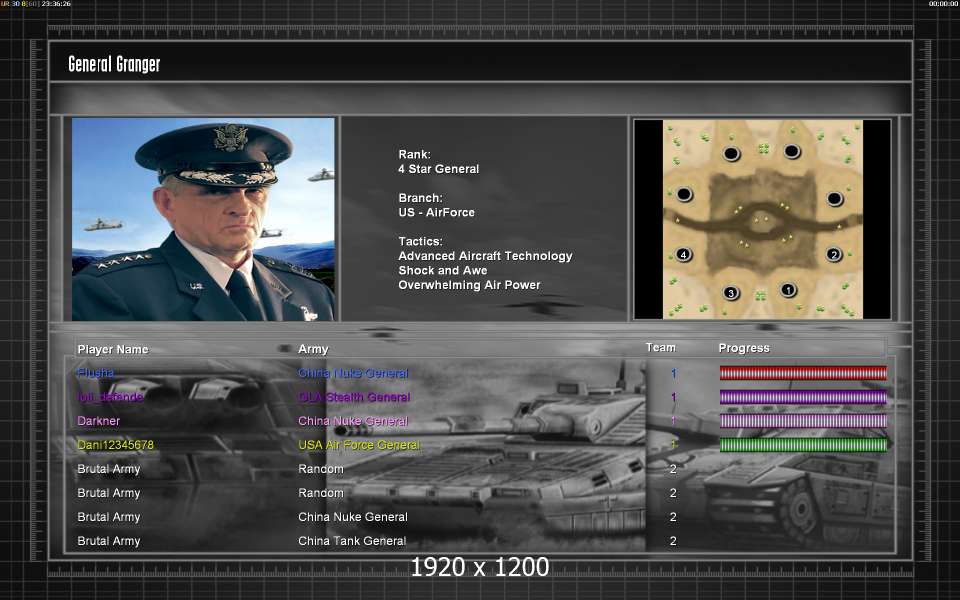Click 'GLA Stealth General' army entry
The width and height of the screenshot is (960, 600).
click(354, 397)
